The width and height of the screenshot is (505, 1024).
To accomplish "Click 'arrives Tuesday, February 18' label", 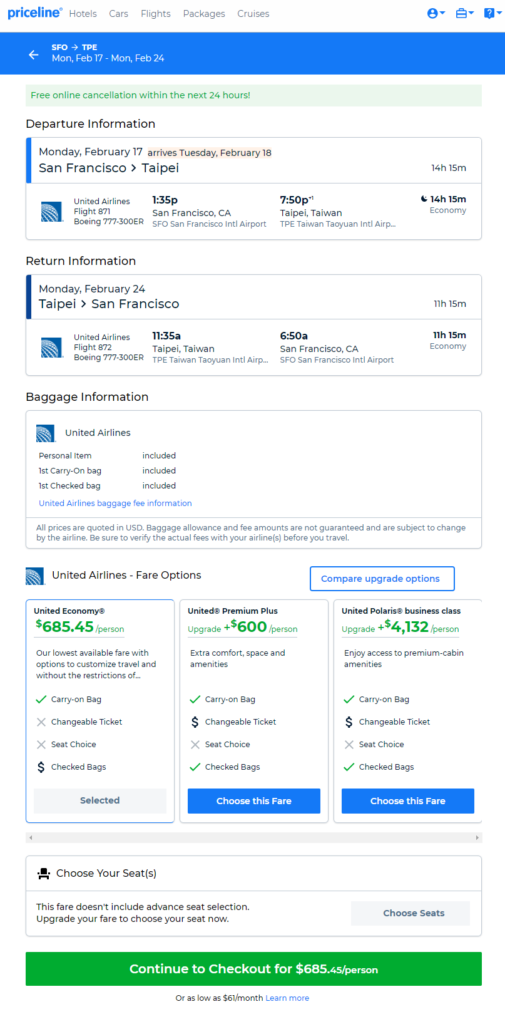I will [x=209, y=153].
